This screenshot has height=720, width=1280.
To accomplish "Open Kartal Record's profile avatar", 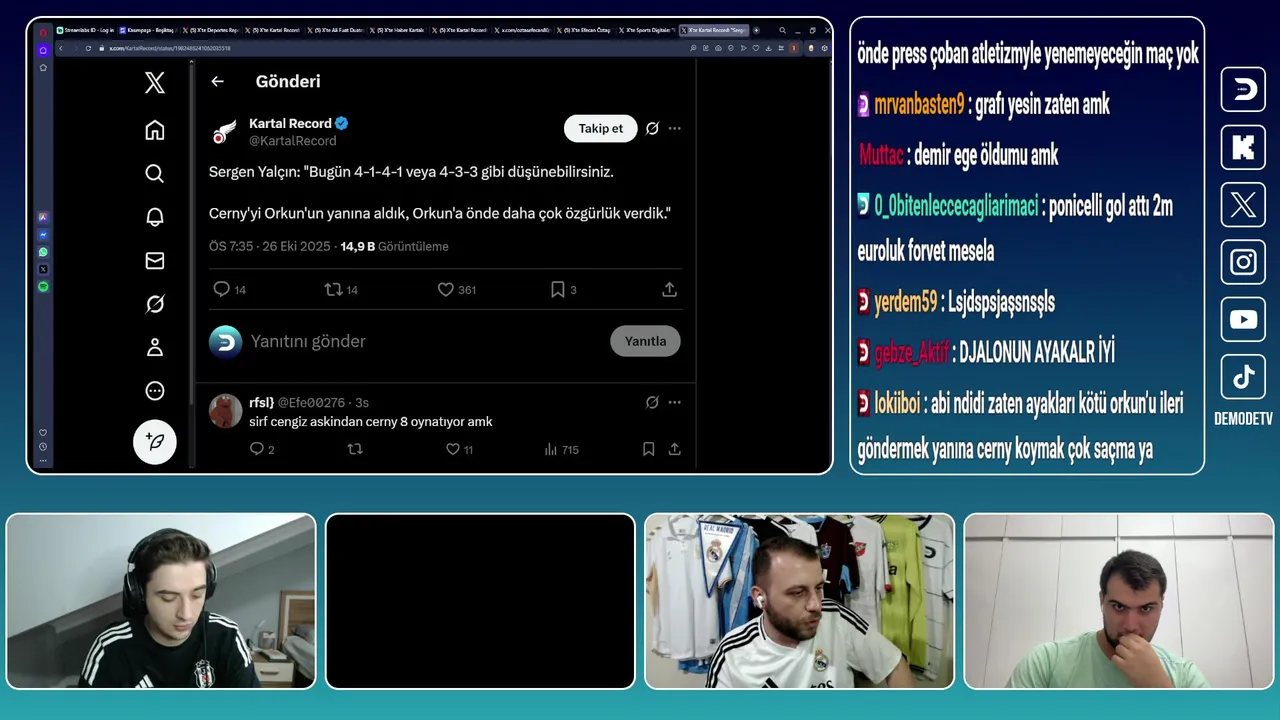I will click(225, 132).
